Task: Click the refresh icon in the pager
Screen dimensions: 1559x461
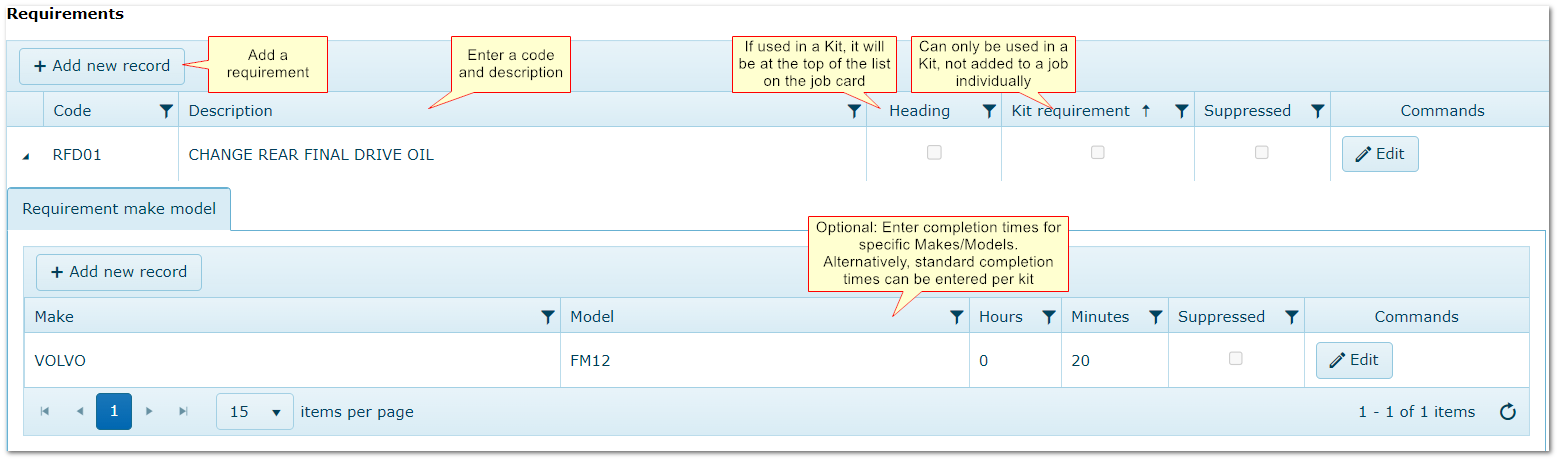Action: click(x=1509, y=412)
